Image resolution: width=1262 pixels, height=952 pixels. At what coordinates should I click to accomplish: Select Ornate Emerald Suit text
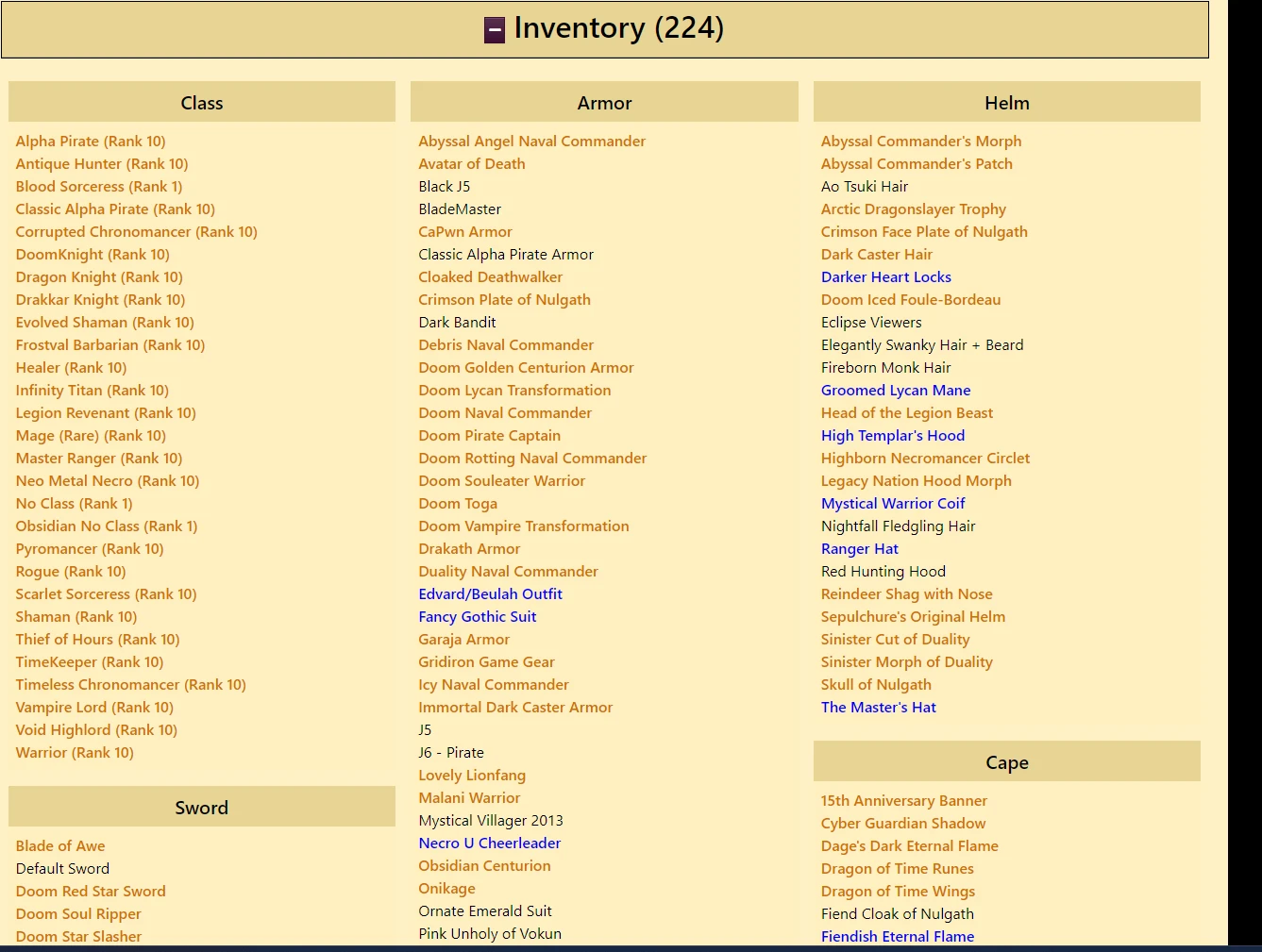[x=485, y=911]
